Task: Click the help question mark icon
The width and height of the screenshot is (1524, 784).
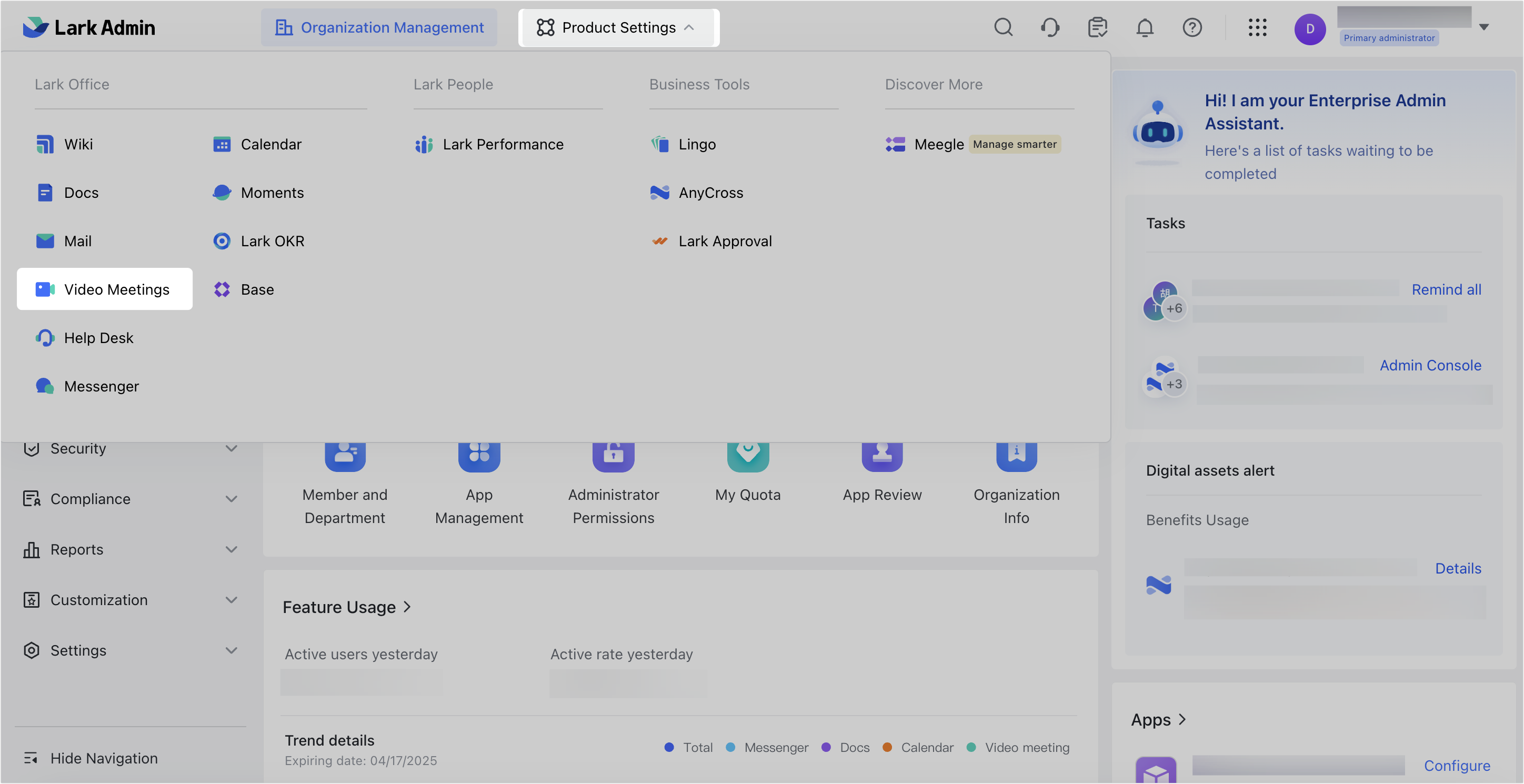Action: [1192, 27]
